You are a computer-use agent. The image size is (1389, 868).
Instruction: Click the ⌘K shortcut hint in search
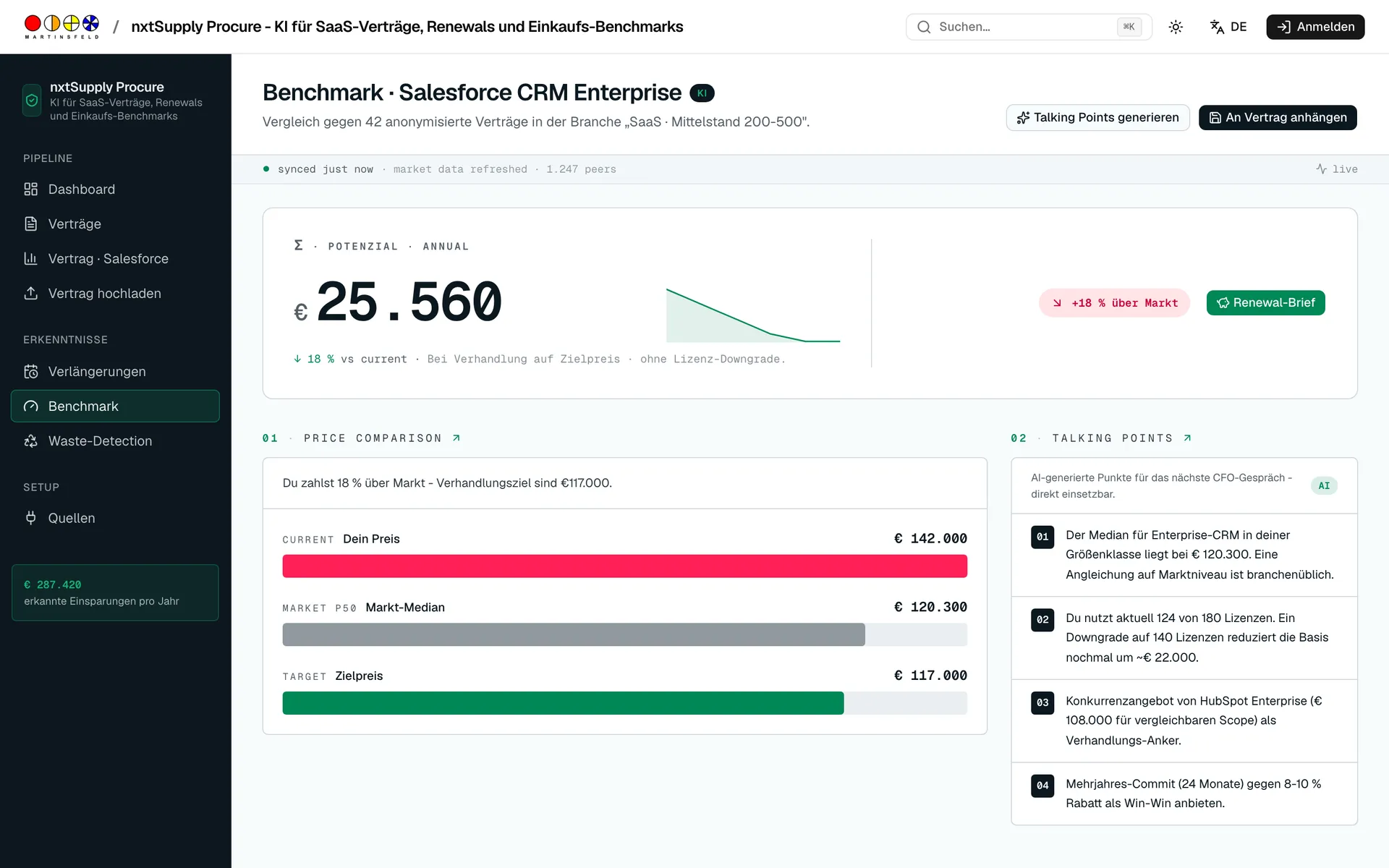pos(1129,27)
